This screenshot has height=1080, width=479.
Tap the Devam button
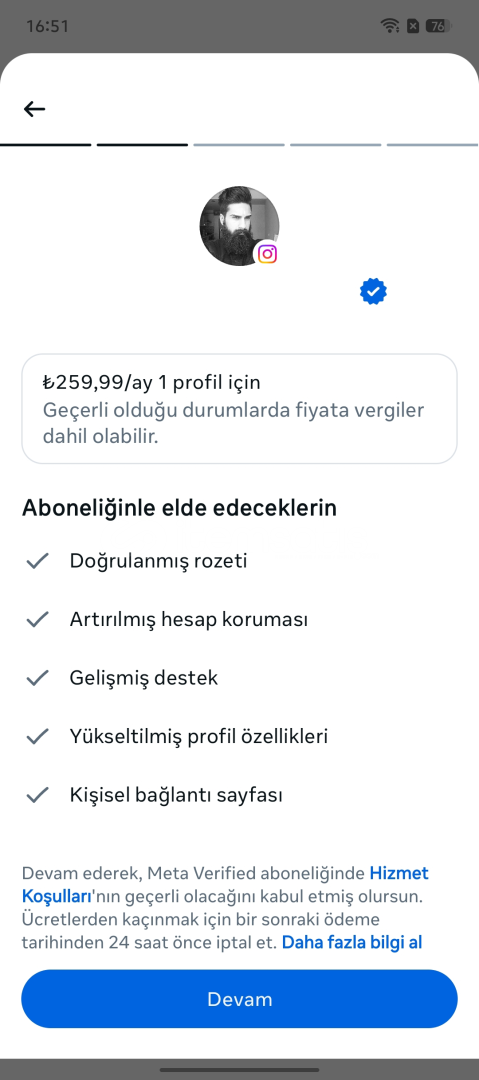239,999
